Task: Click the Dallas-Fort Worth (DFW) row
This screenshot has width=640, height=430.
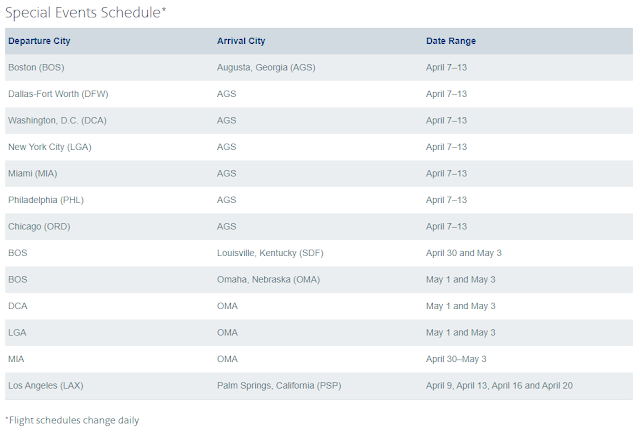Action: (319, 94)
